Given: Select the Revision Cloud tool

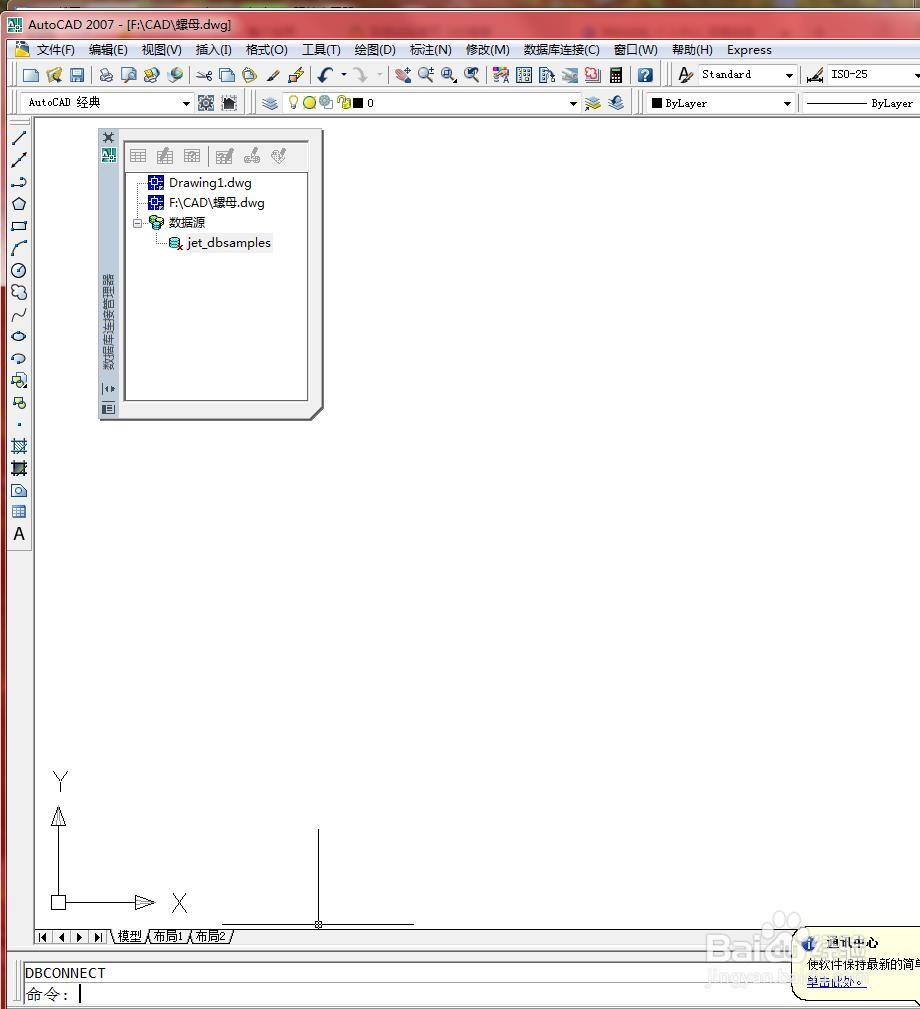Looking at the screenshot, I should tap(19, 292).
